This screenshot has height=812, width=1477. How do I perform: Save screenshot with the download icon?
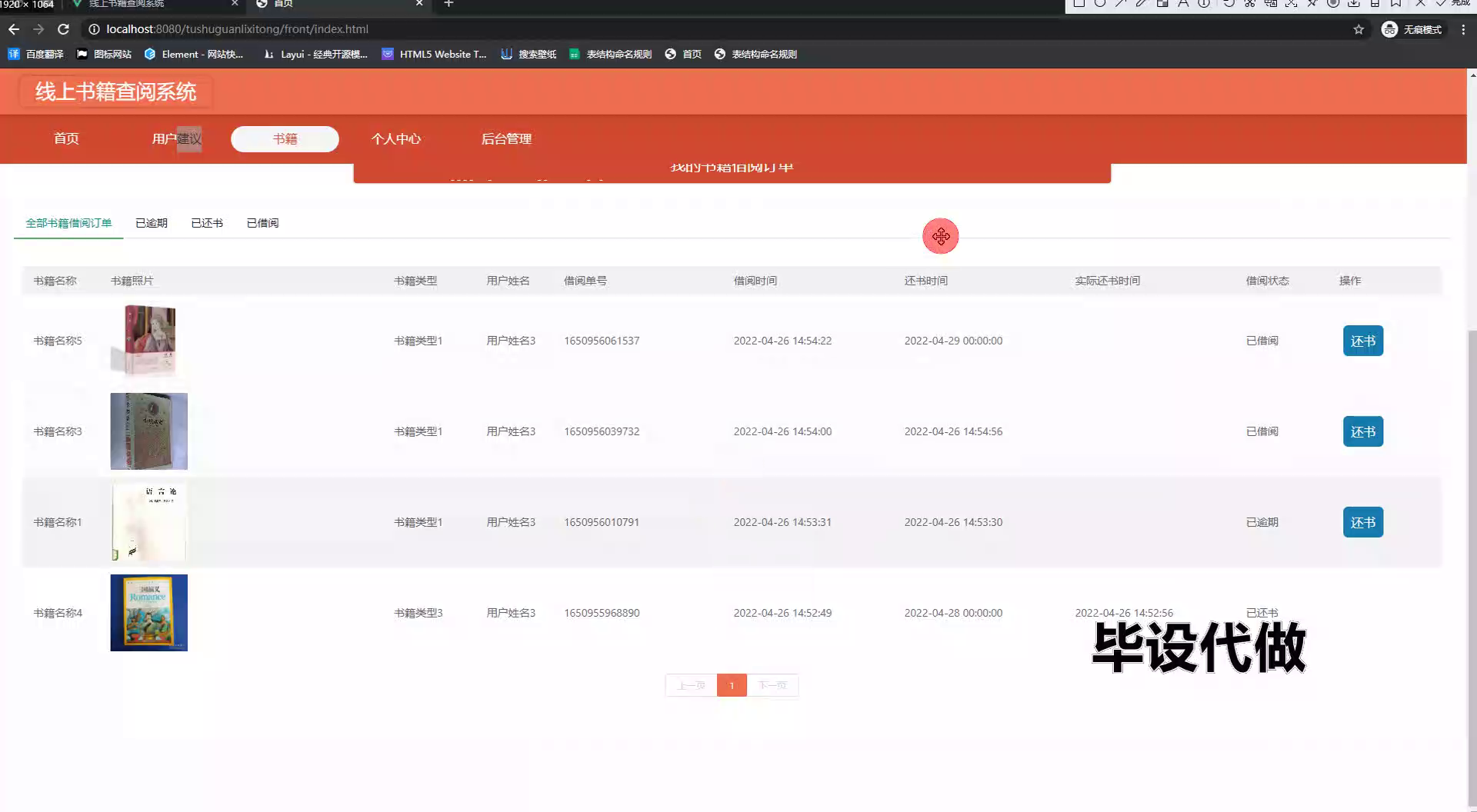(1354, 3)
